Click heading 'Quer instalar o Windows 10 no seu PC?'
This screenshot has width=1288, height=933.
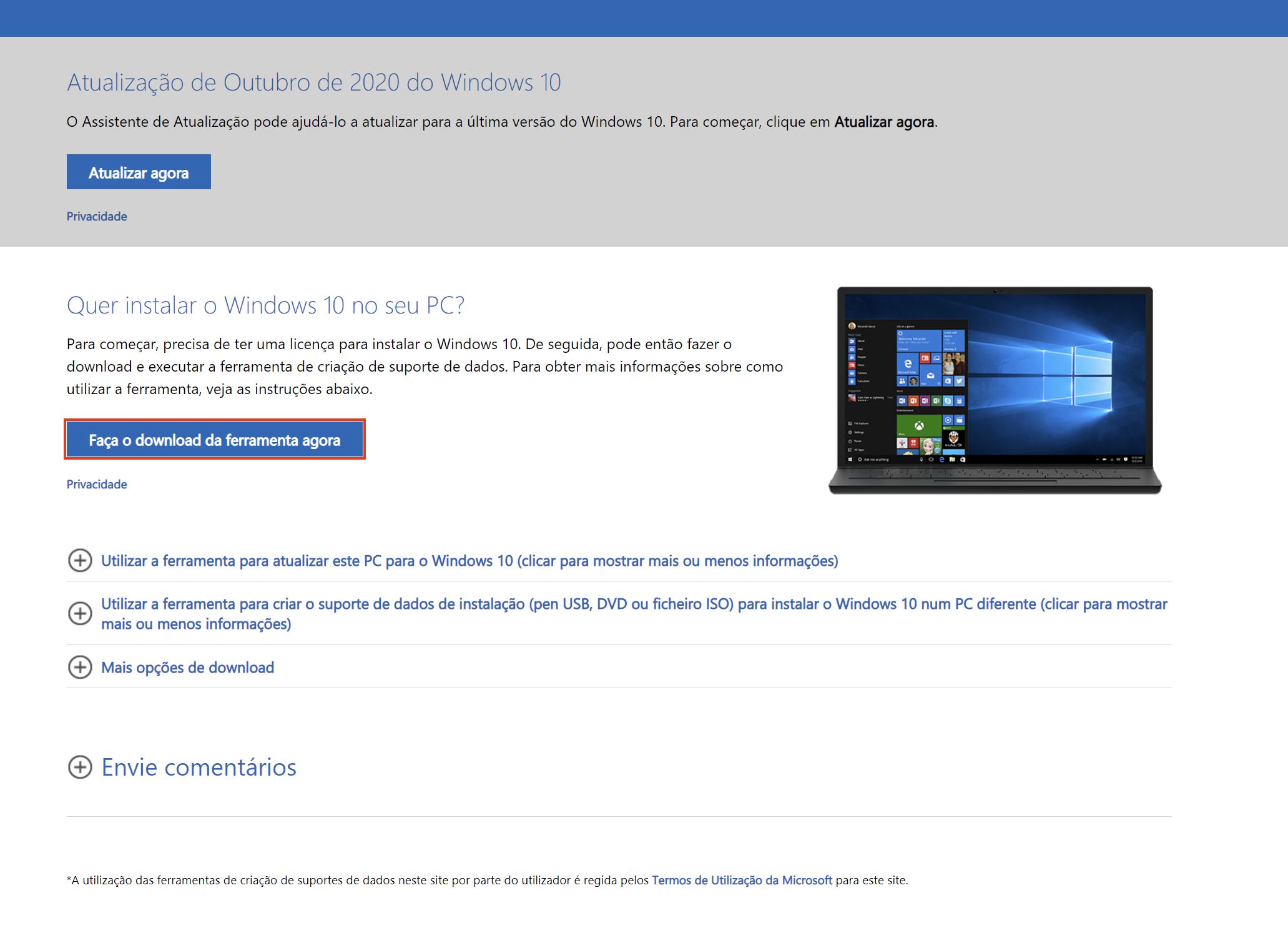[265, 305]
